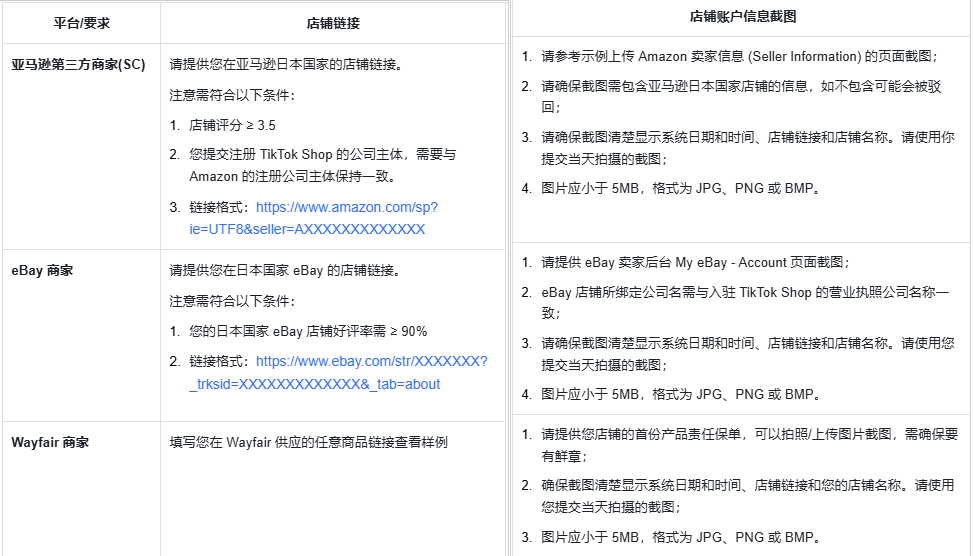
Task: Click the Wayfair 首份产品责任保单 requirement
Action: (750, 445)
